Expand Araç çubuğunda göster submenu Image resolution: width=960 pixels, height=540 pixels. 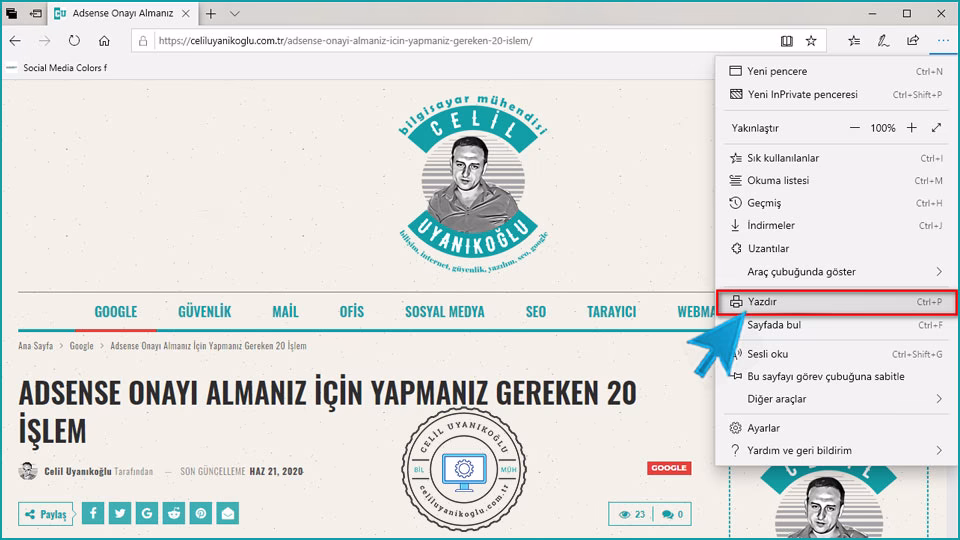[x=836, y=272]
